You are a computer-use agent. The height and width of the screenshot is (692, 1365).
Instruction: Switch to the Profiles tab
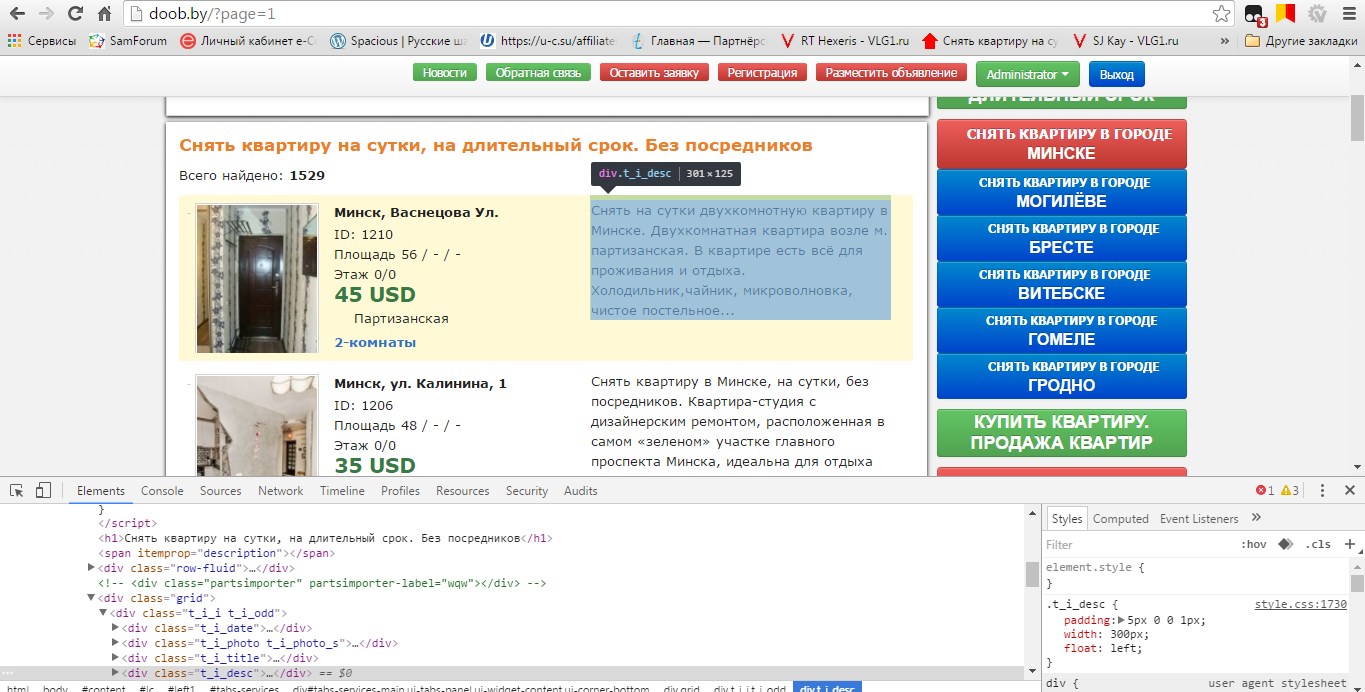pyautogui.click(x=400, y=491)
